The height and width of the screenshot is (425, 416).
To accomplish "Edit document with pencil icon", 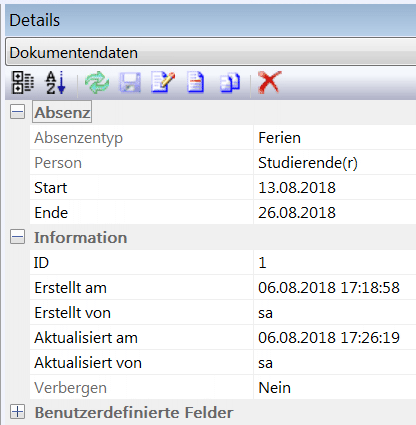I will (163, 82).
